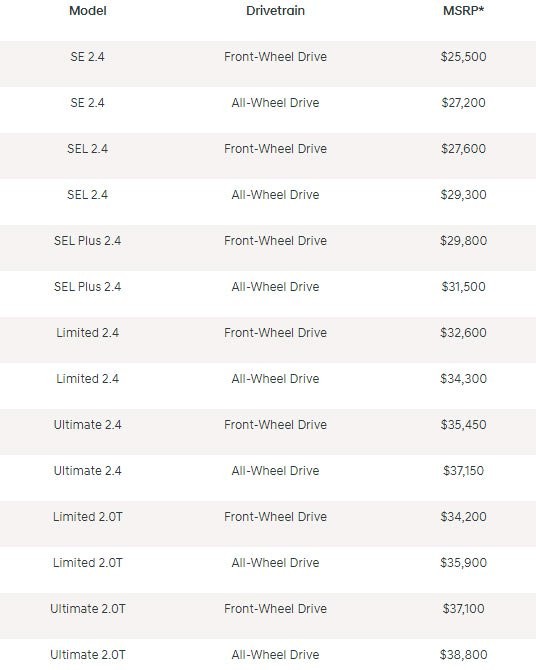Image resolution: width=536 pixels, height=670 pixels.
Task: Select the $27,600 SEL 2.4 price
Action: pyautogui.click(x=463, y=149)
